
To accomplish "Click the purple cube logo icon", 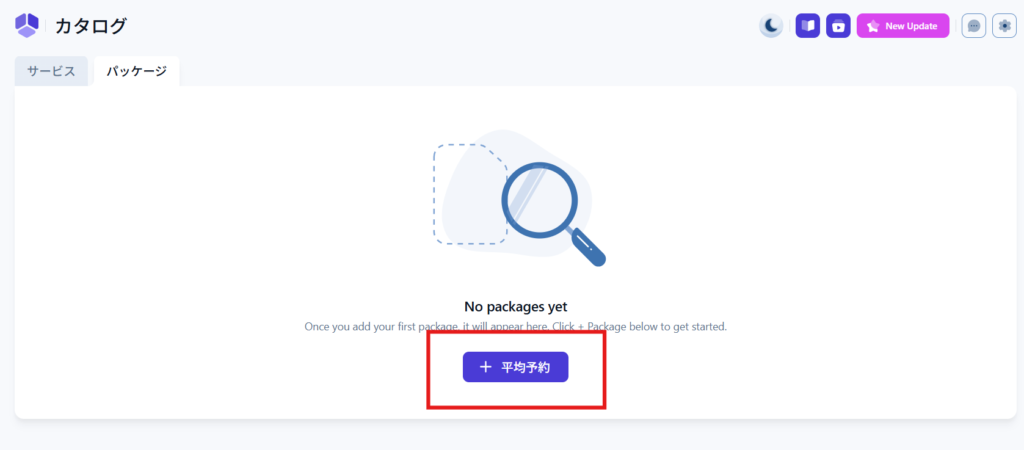I will pos(27,26).
